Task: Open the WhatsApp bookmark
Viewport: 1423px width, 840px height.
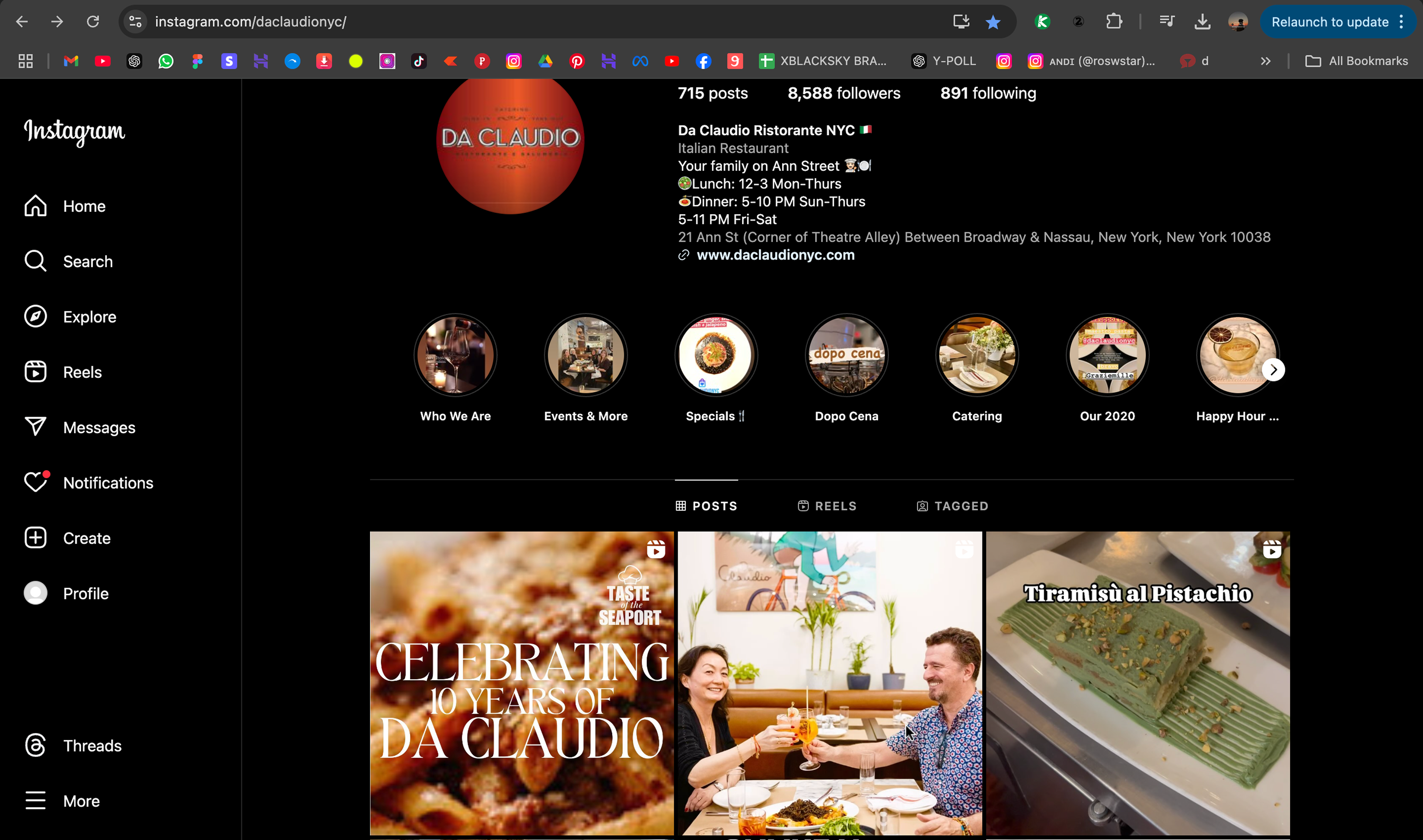Action: [166, 61]
